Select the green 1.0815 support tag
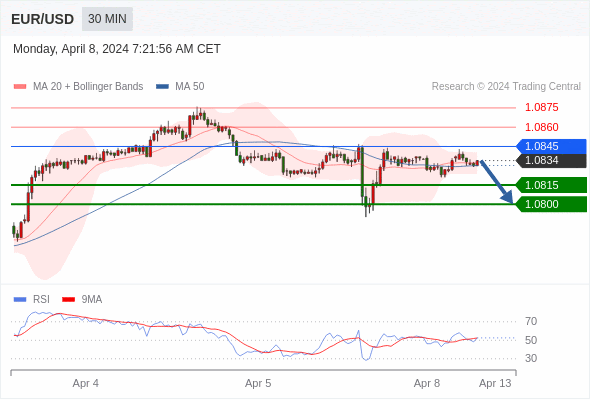Image resolution: width=590 pixels, height=400 pixels. tap(551, 185)
